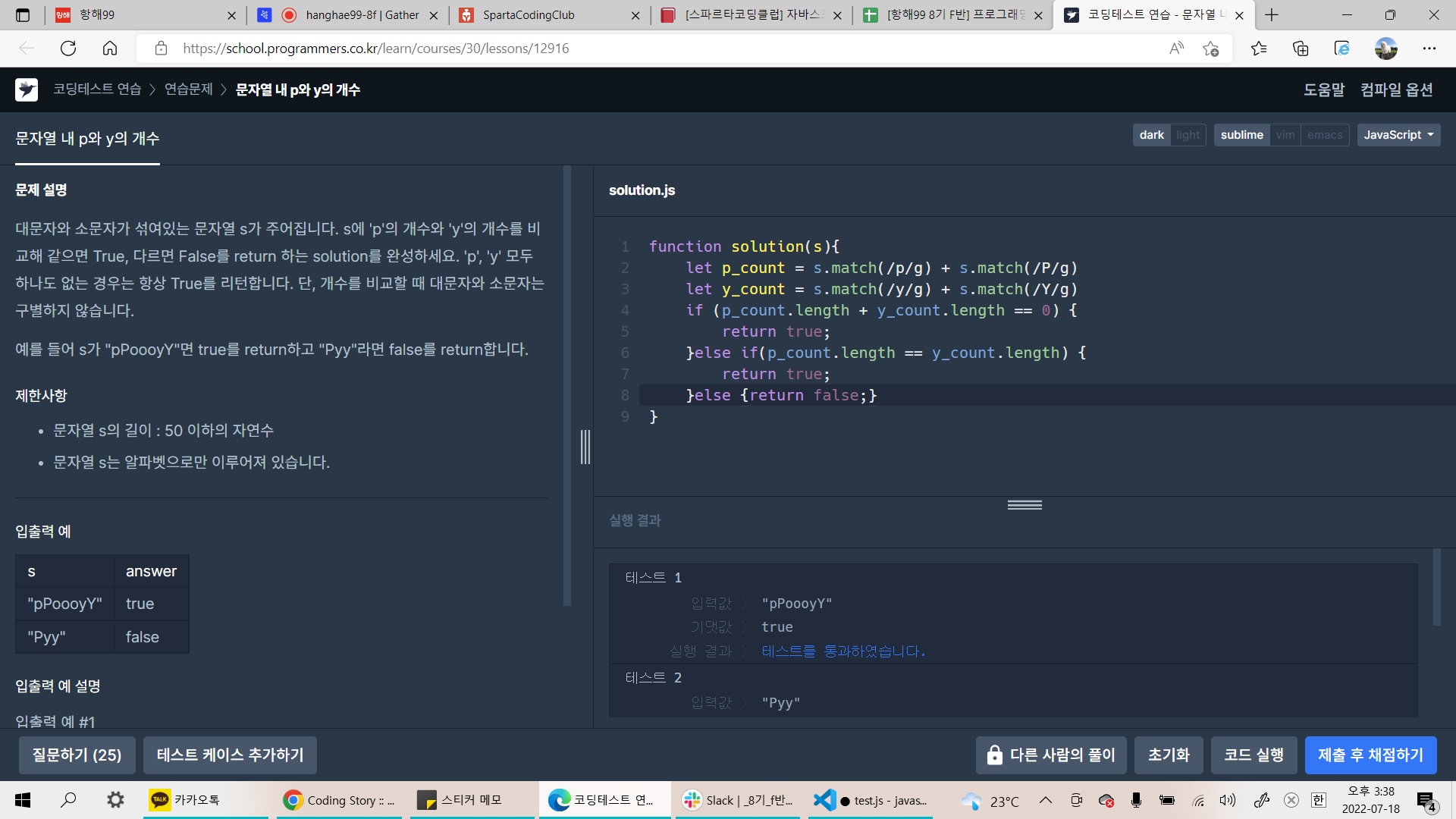
Task: Refresh the browser page
Action: (68, 49)
